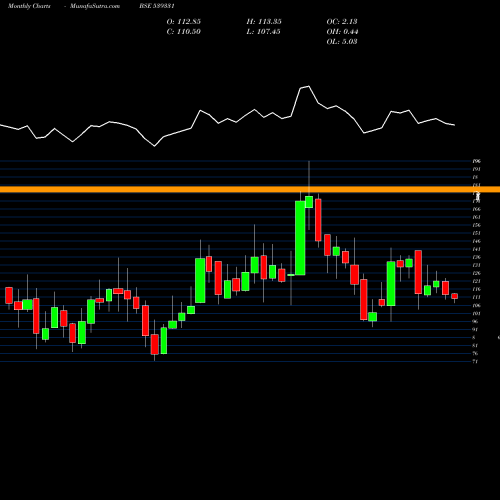Click the 76 price axis label
The width and height of the screenshot is (500, 500).
pos(476,353)
